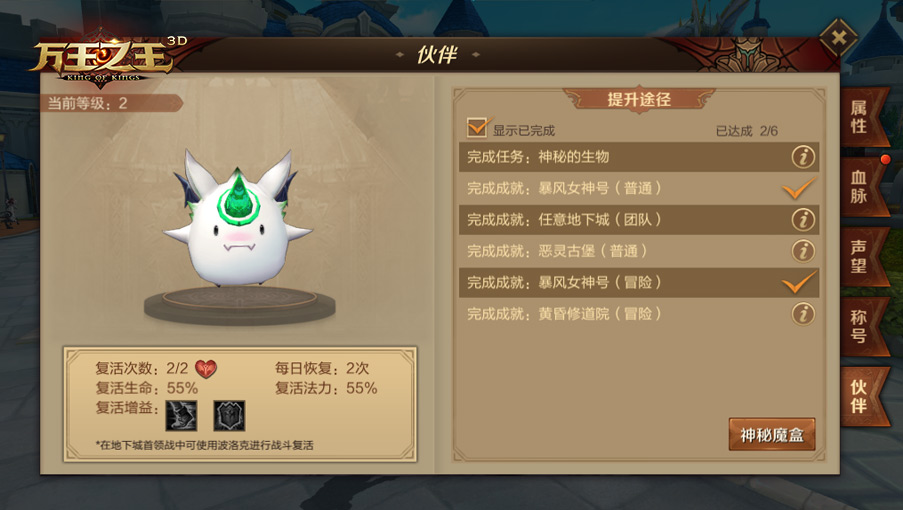Open info for 神秘的生物 task
The height and width of the screenshot is (510, 903).
pyautogui.click(x=803, y=157)
